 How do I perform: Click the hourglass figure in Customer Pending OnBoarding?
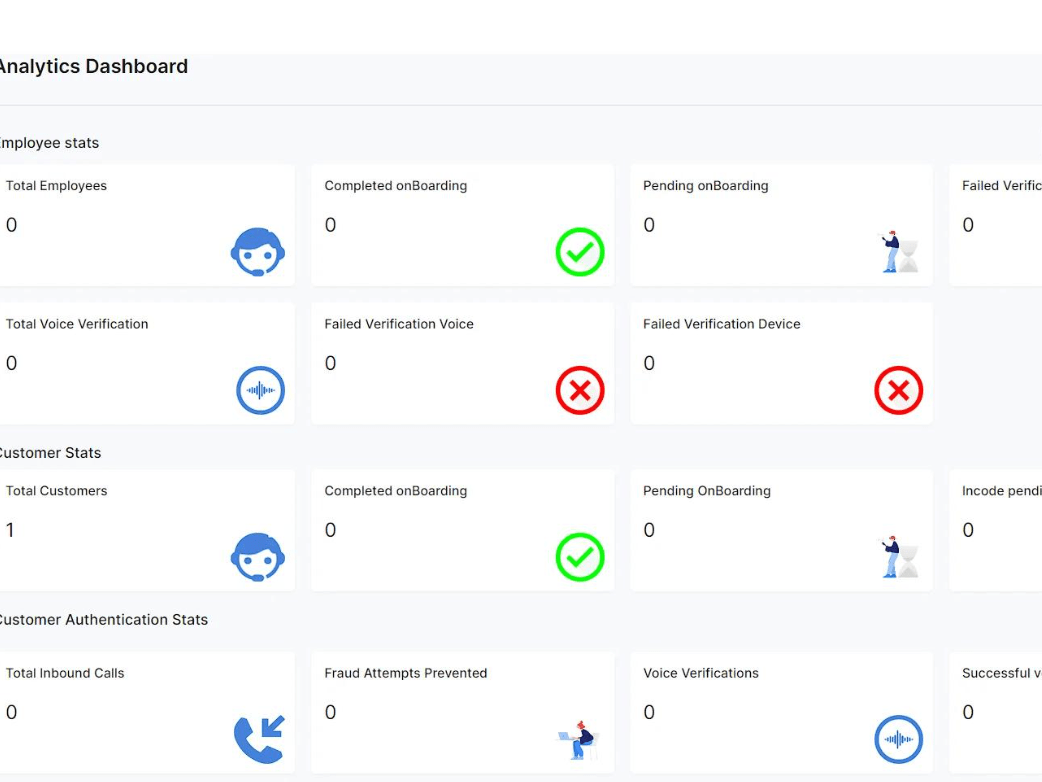(899, 557)
